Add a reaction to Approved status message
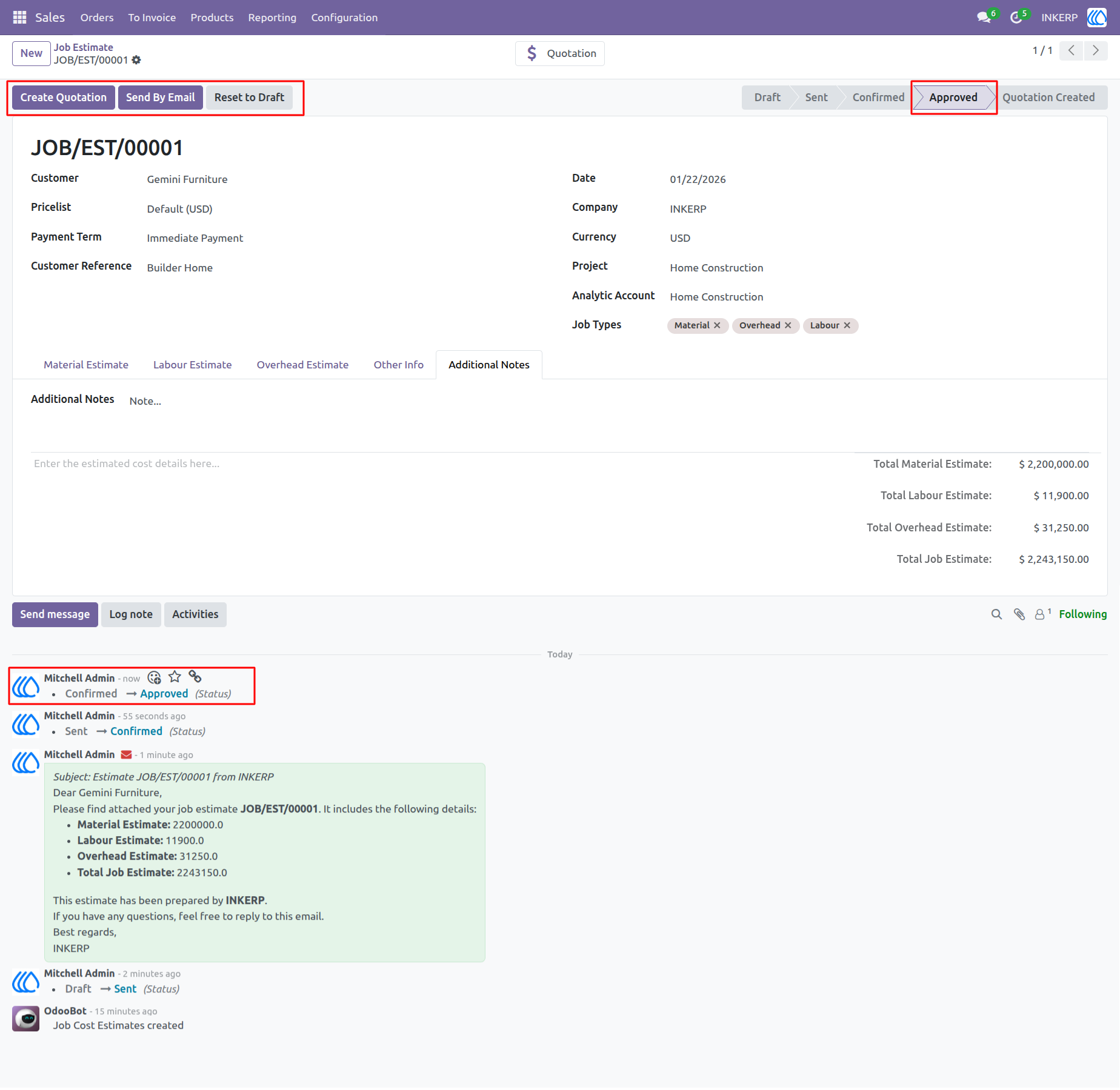The height and width of the screenshot is (1090, 1120). [155, 677]
